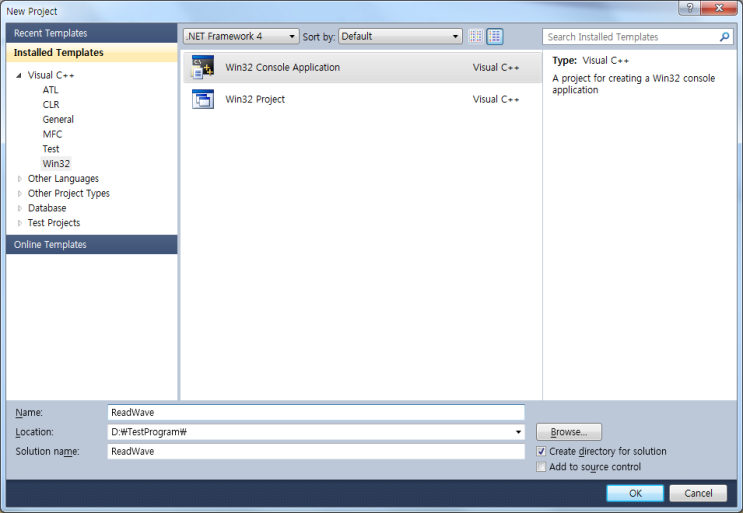
Task: Click the Other Languages label
Action: [63, 179]
